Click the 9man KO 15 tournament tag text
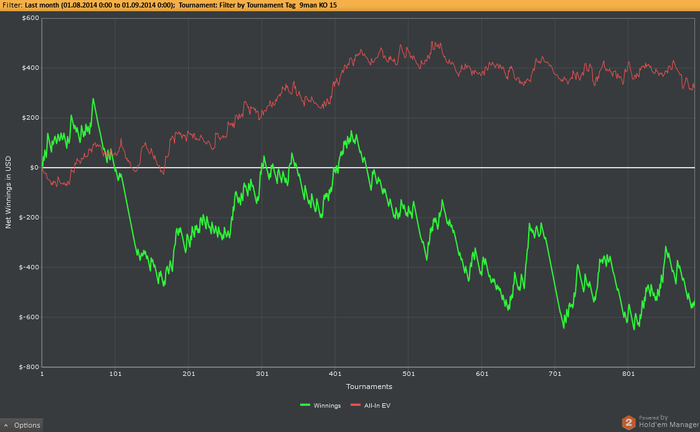700x432 pixels. (318, 5)
